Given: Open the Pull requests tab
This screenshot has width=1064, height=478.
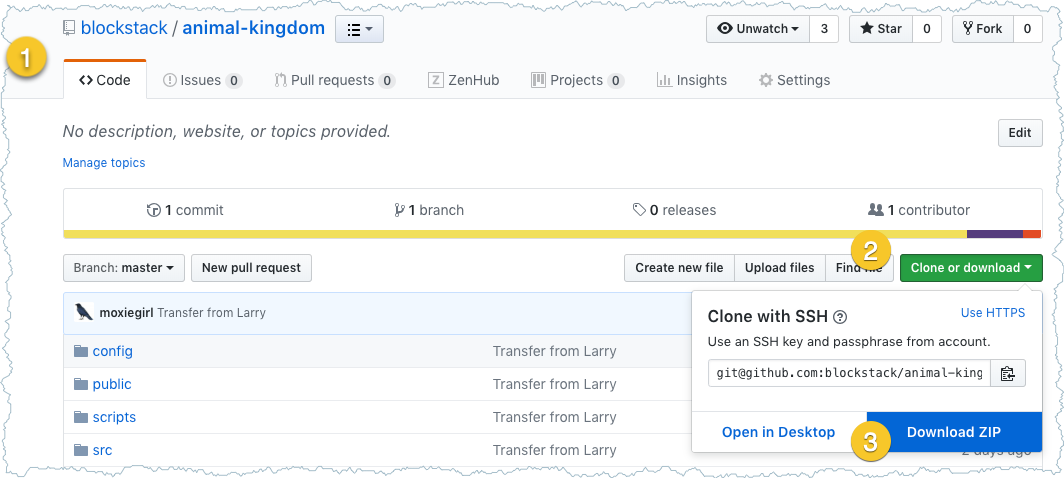Looking at the screenshot, I should [x=335, y=80].
